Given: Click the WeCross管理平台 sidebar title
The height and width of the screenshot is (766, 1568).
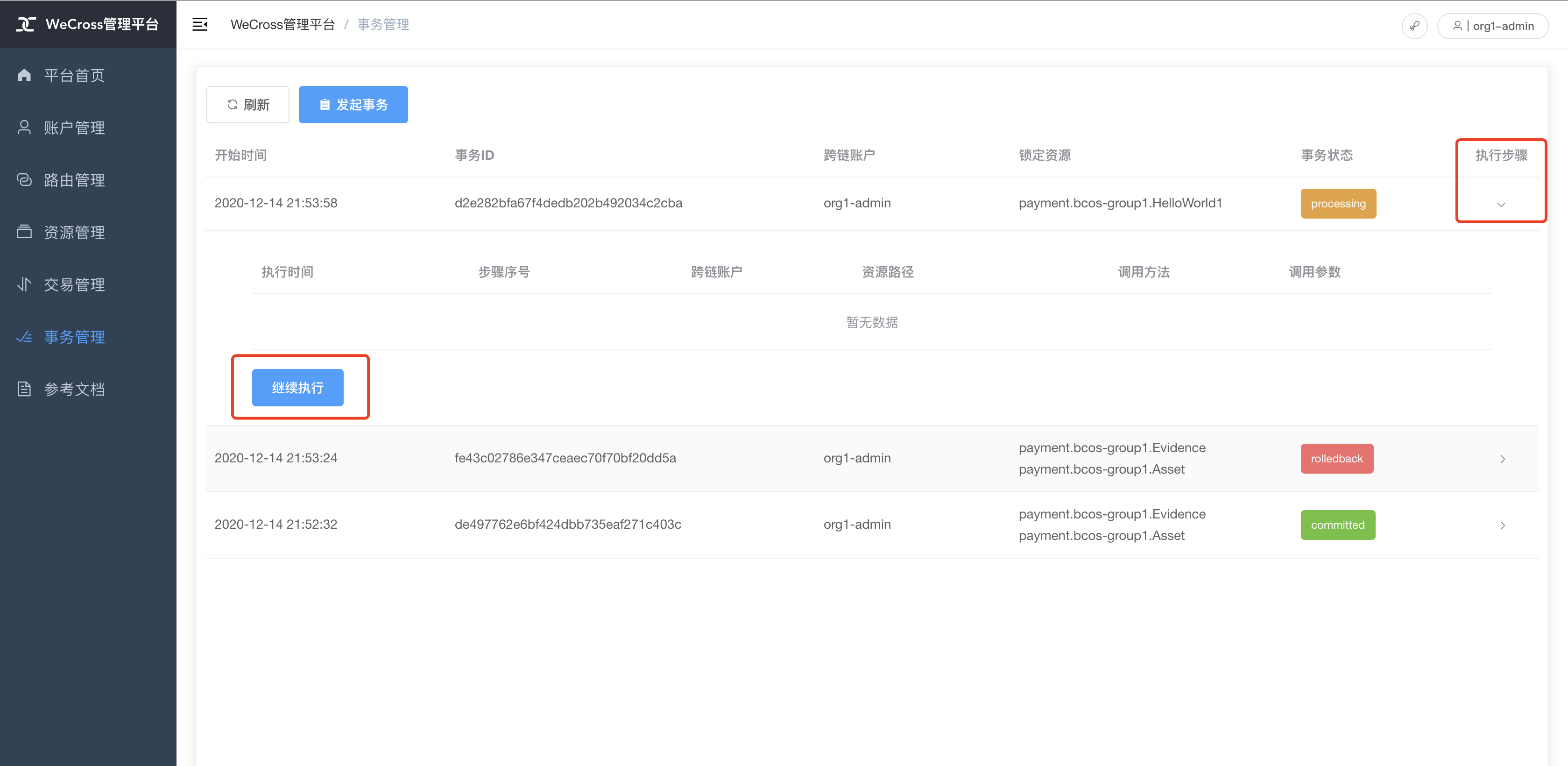Looking at the screenshot, I should pos(102,24).
